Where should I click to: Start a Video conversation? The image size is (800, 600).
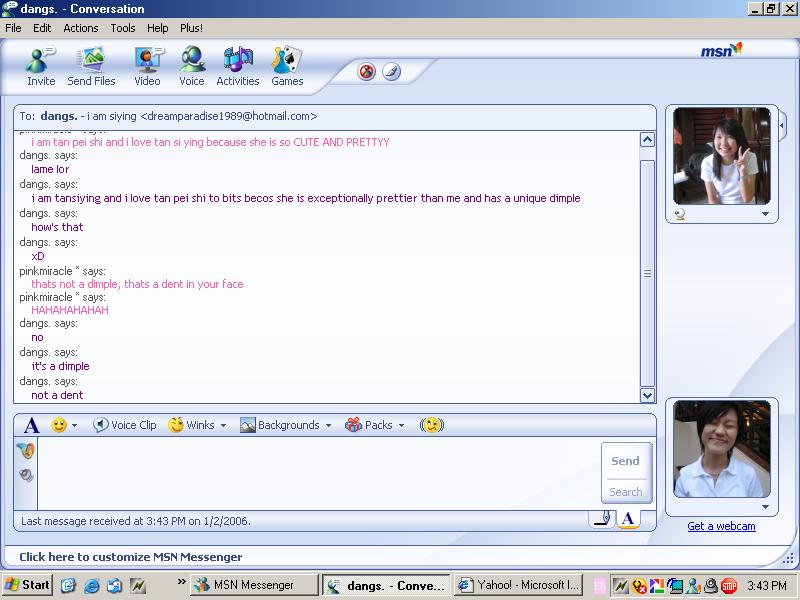click(x=147, y=66)
